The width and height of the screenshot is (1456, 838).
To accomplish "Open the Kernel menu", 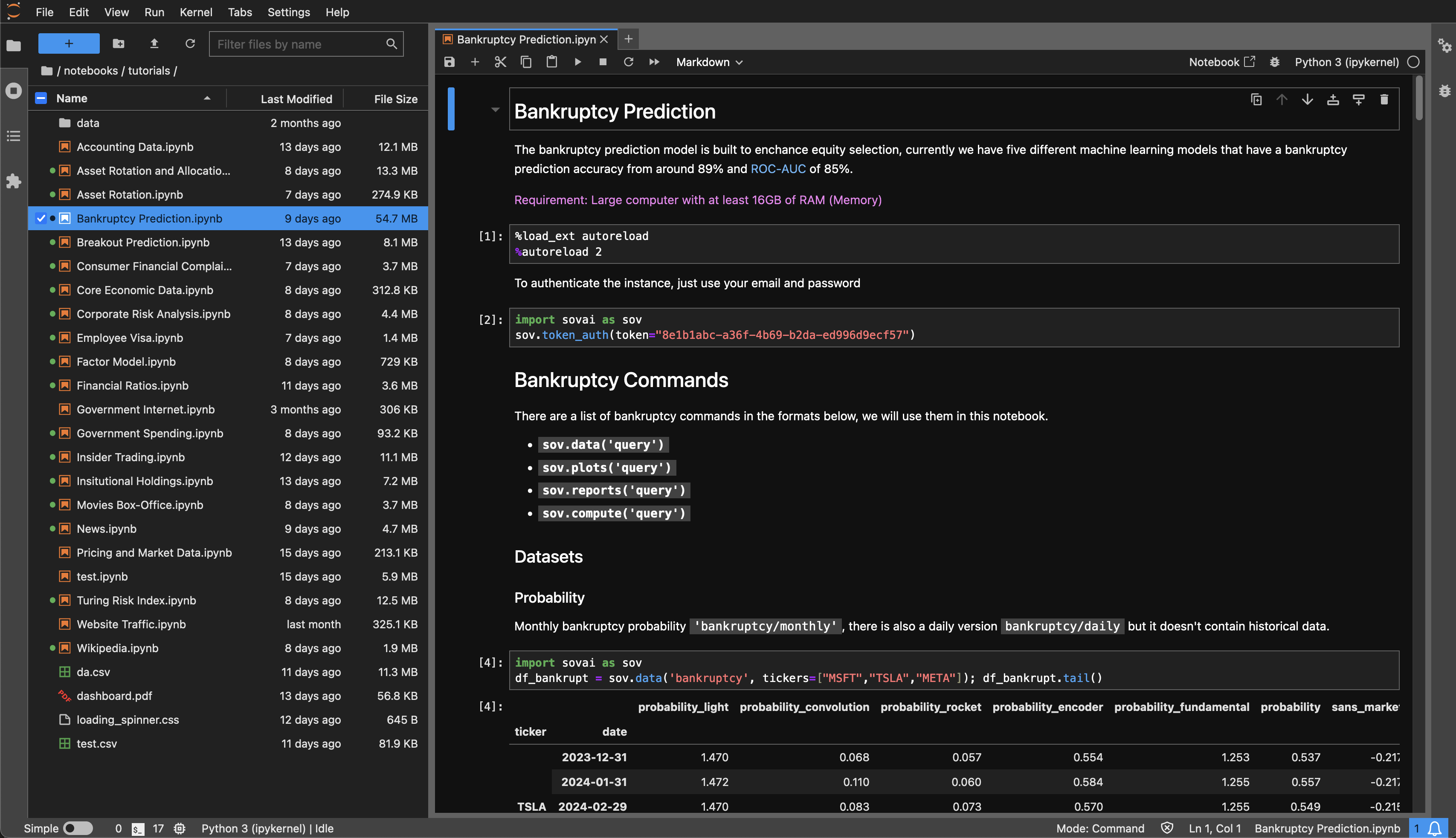I will (x=196, y=12).
